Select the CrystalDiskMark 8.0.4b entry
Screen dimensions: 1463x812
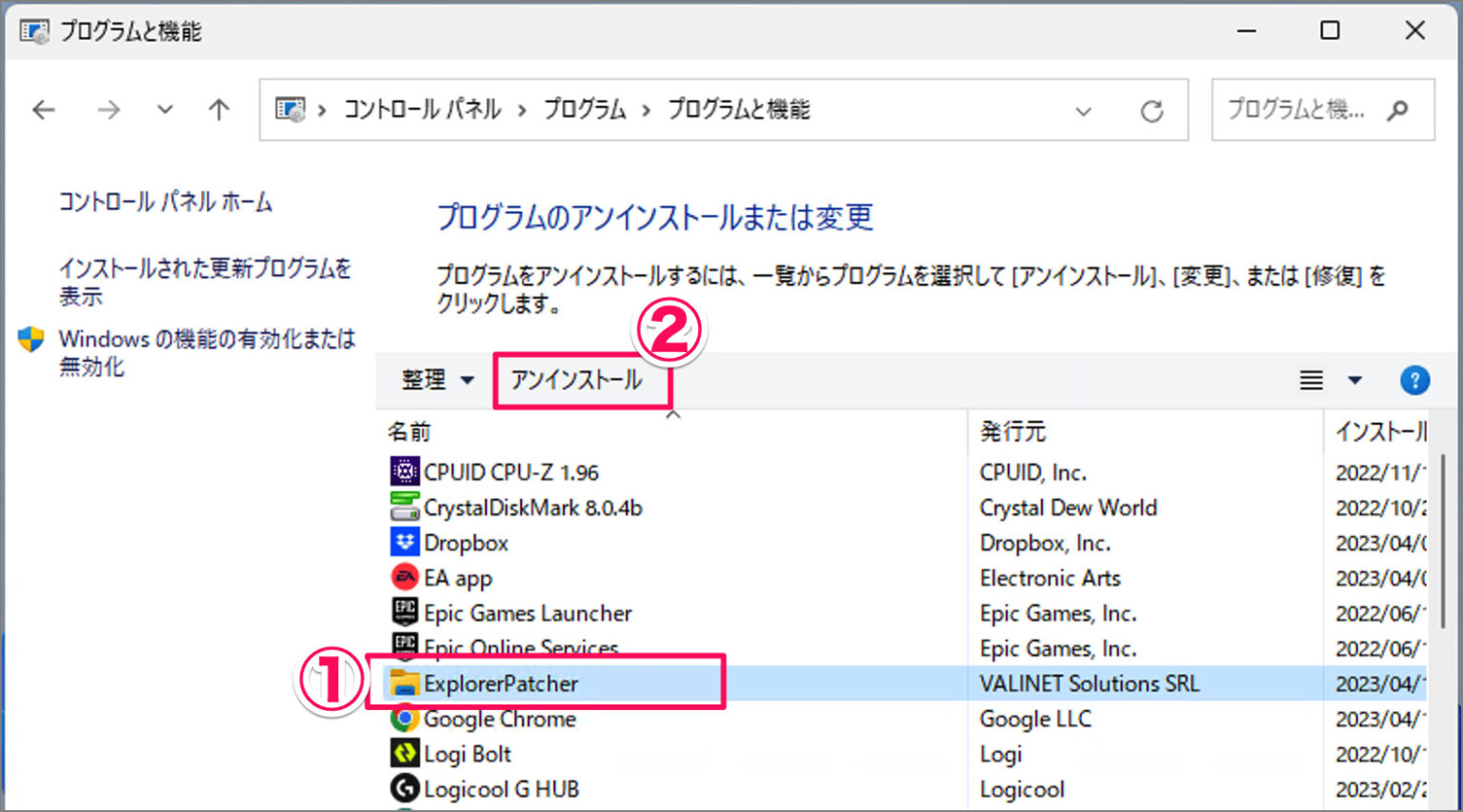[x=532, y=507]
